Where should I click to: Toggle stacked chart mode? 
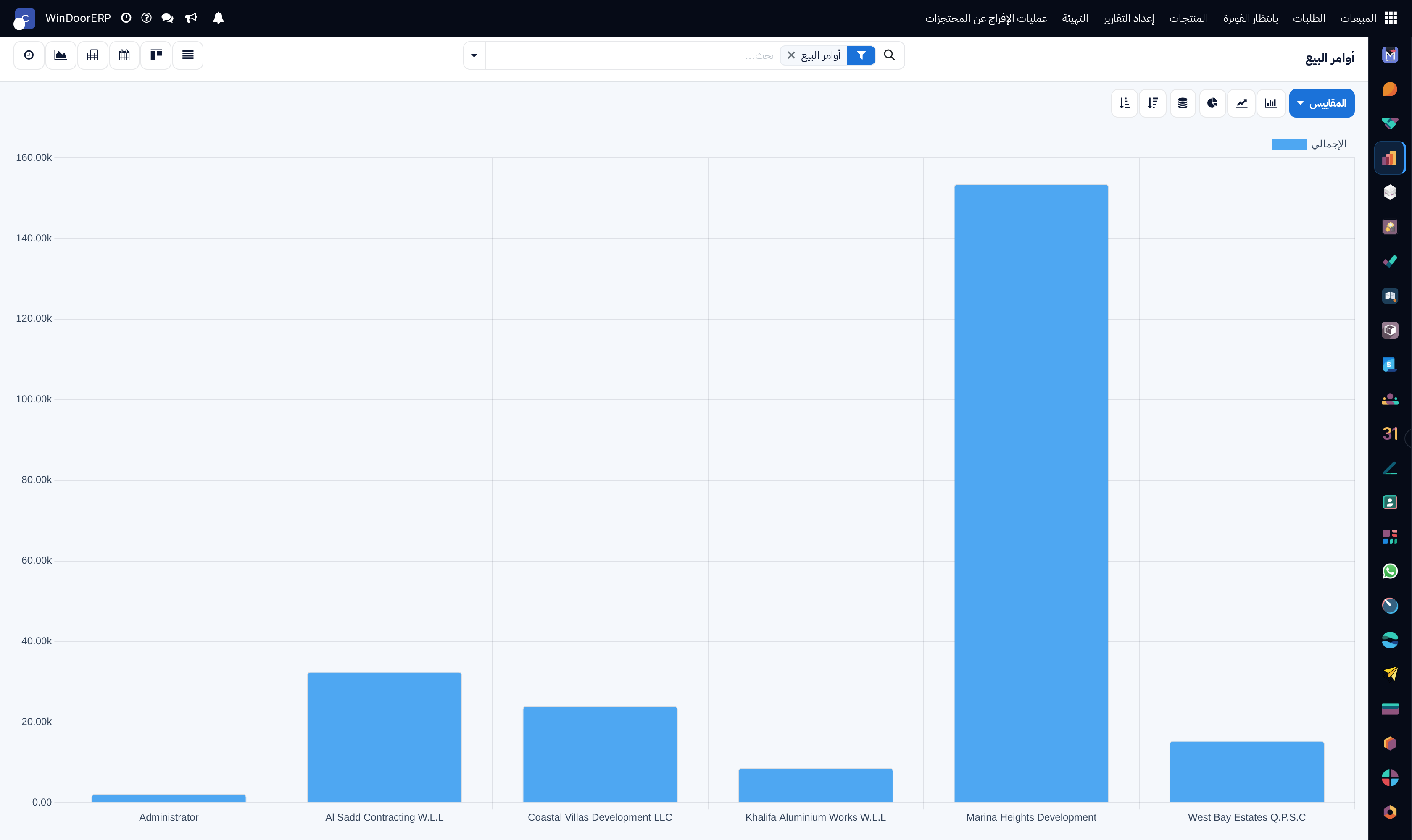[x=1183, y=103]
